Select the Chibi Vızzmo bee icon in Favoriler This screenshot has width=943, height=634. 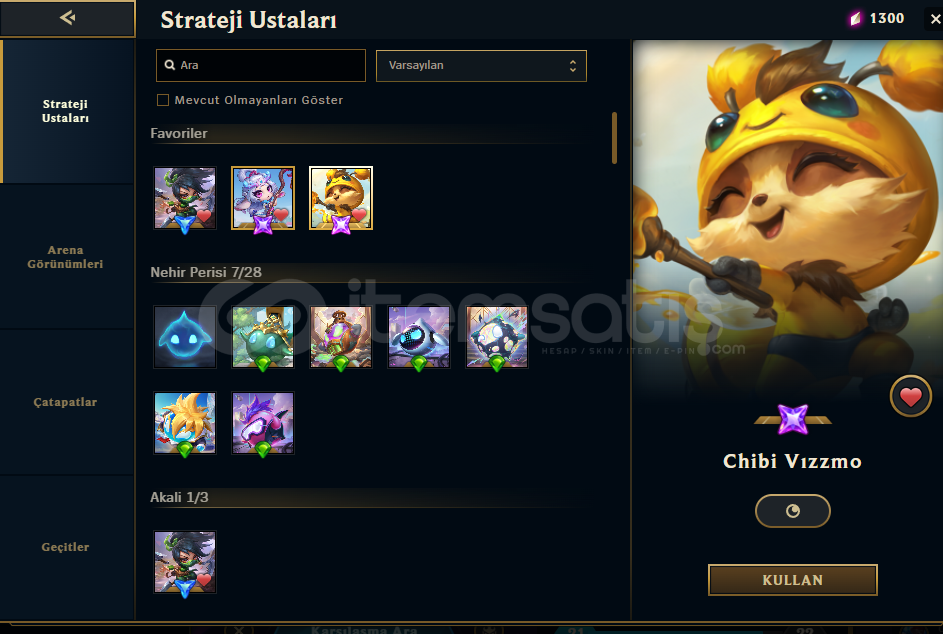click(x=341, y=198)
